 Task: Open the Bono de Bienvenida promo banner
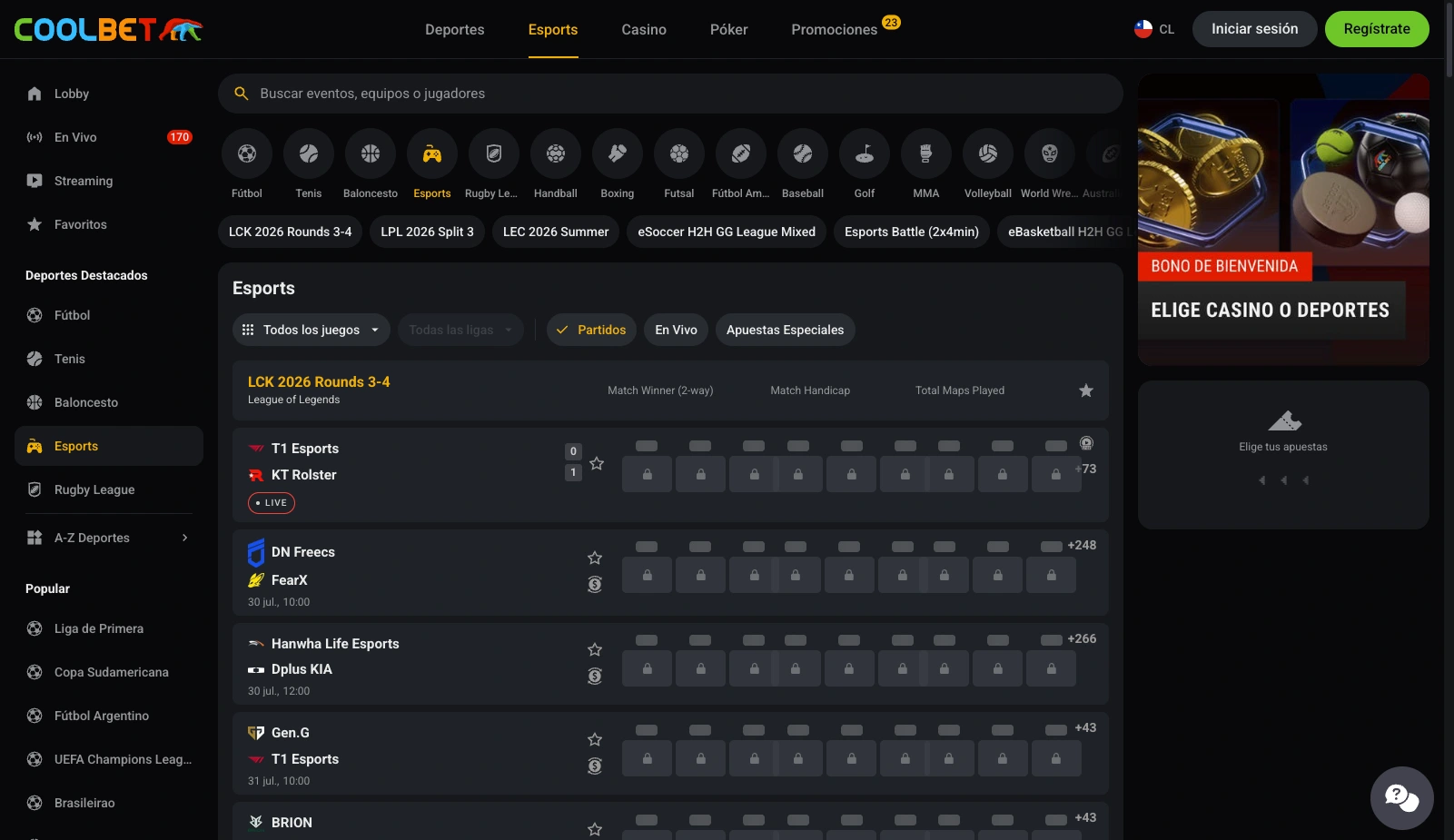pyautogui.click(x=1283, y=220)
